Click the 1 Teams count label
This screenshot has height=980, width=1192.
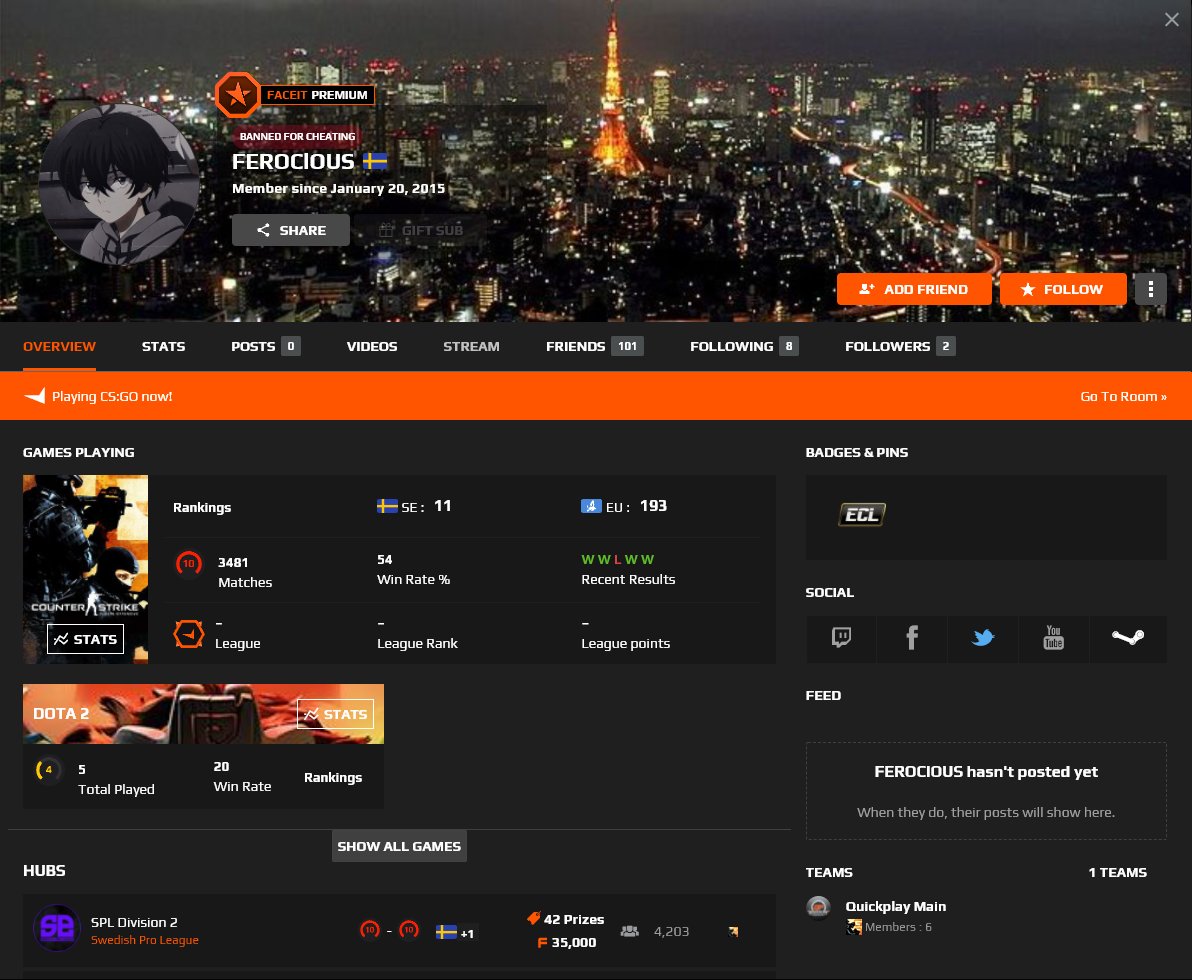coord(1118,872)
